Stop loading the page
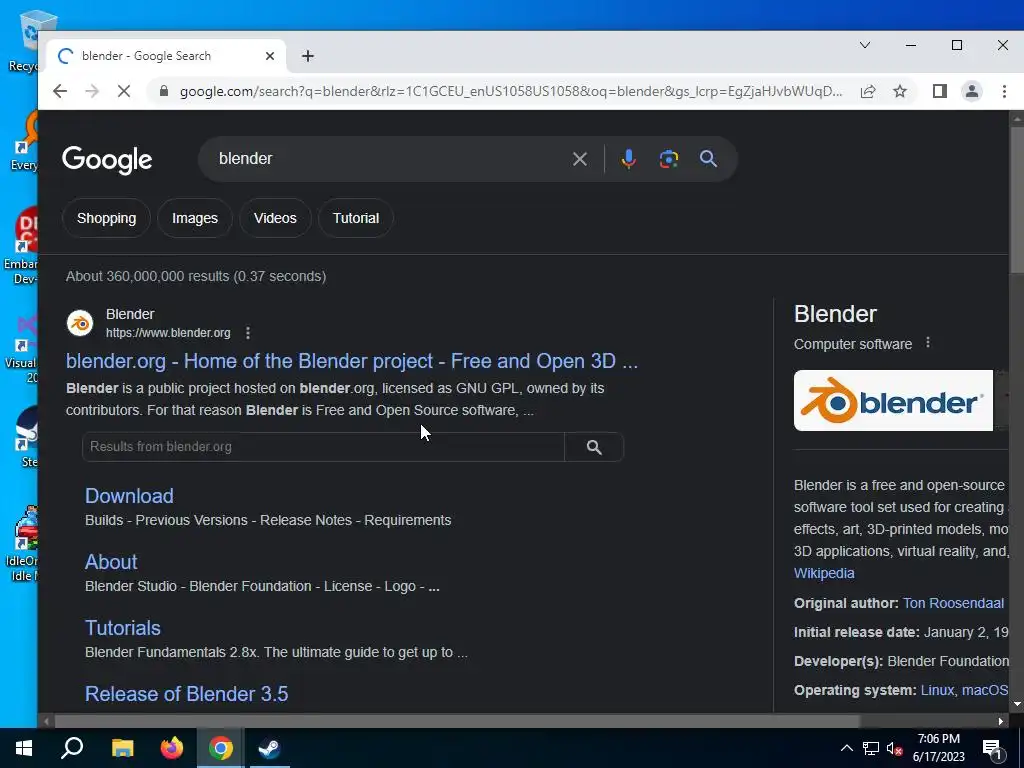The width and height of the screenshot is (1024, 768). tap(123, 91)
